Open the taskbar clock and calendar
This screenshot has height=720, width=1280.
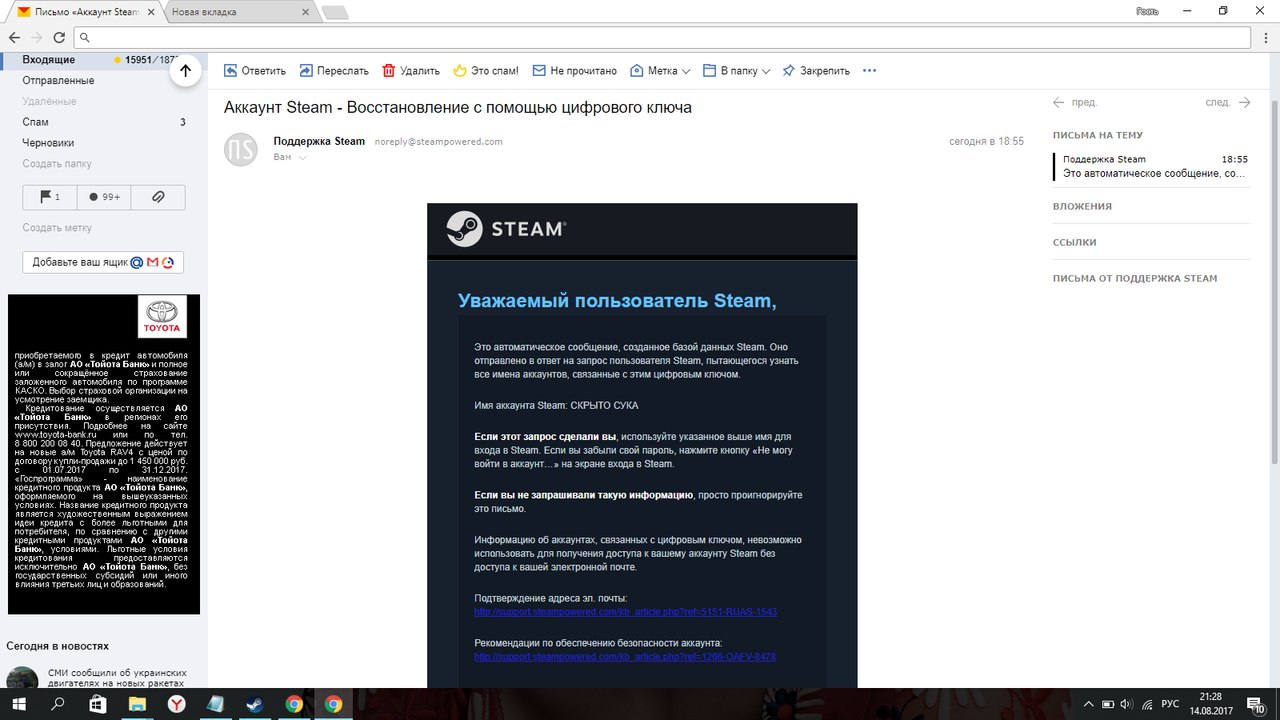(x=1209, y=704)
